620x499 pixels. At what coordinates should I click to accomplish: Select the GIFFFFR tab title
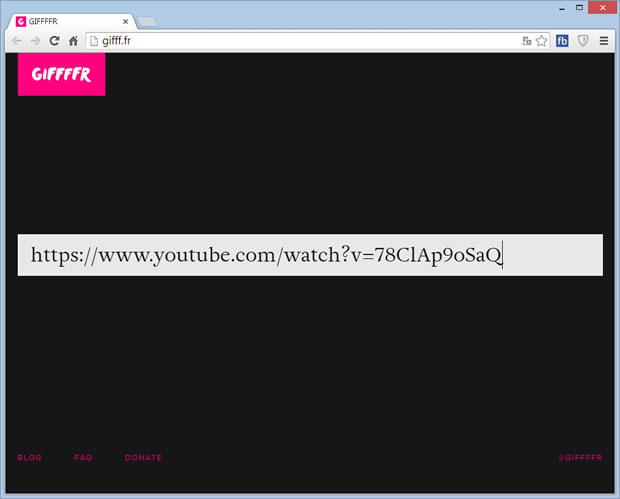pos(43,21)
